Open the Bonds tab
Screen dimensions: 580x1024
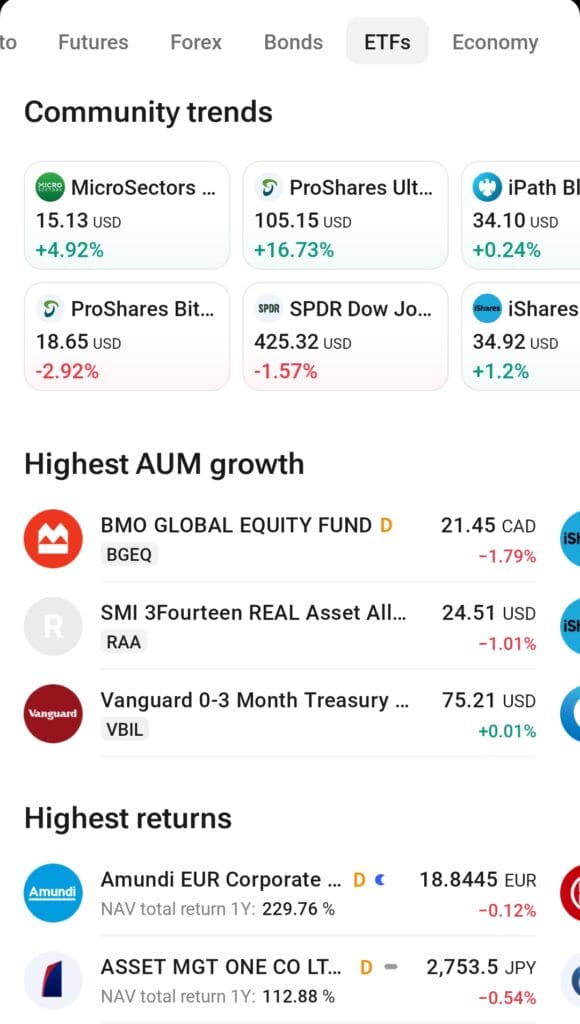[293, 42]
